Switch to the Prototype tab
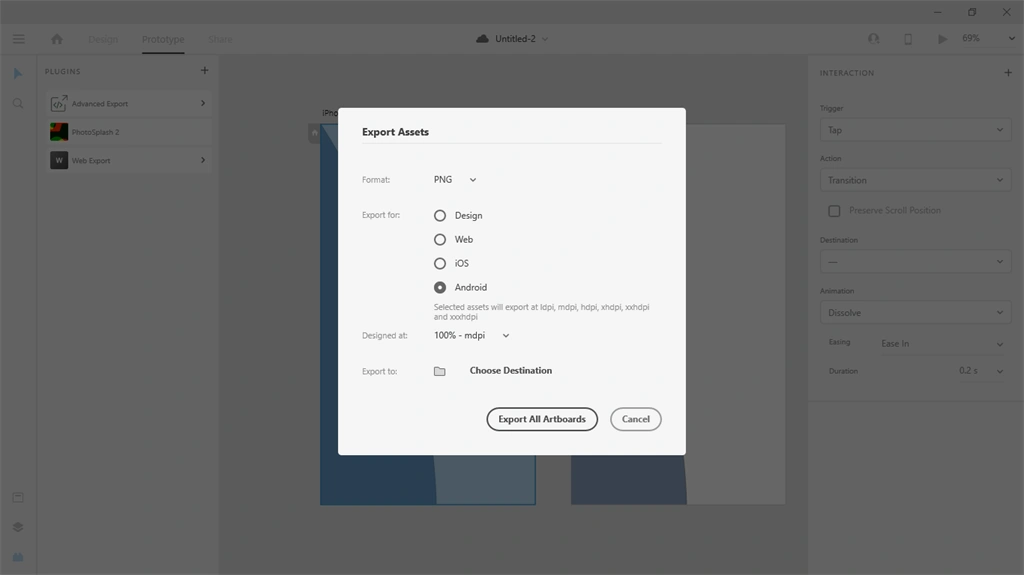The image size is (1024, 575). (163, 39)
